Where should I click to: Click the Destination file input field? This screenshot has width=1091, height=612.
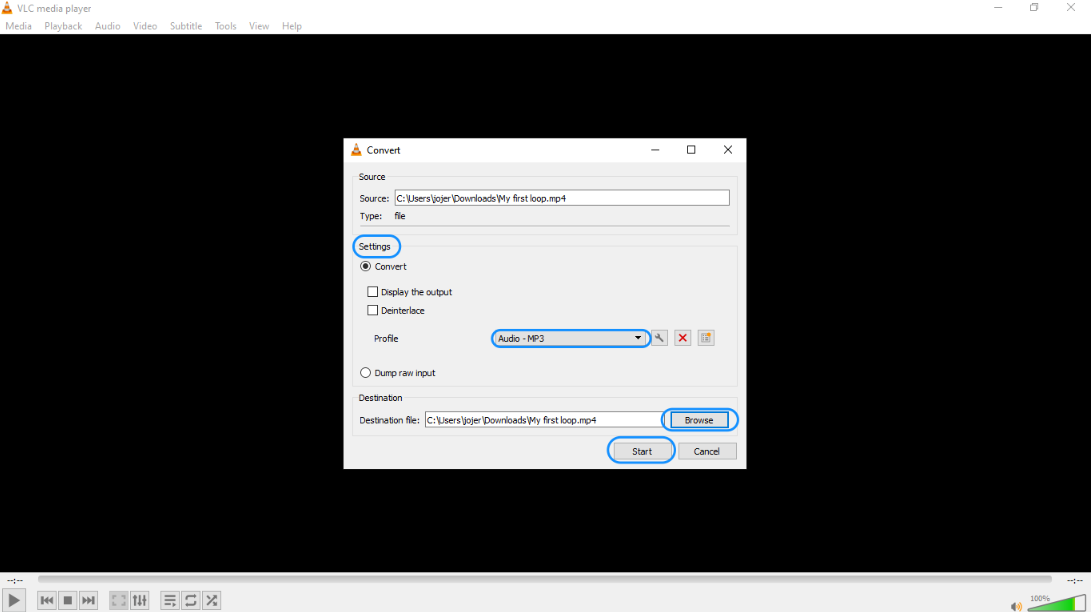[543, 420]
